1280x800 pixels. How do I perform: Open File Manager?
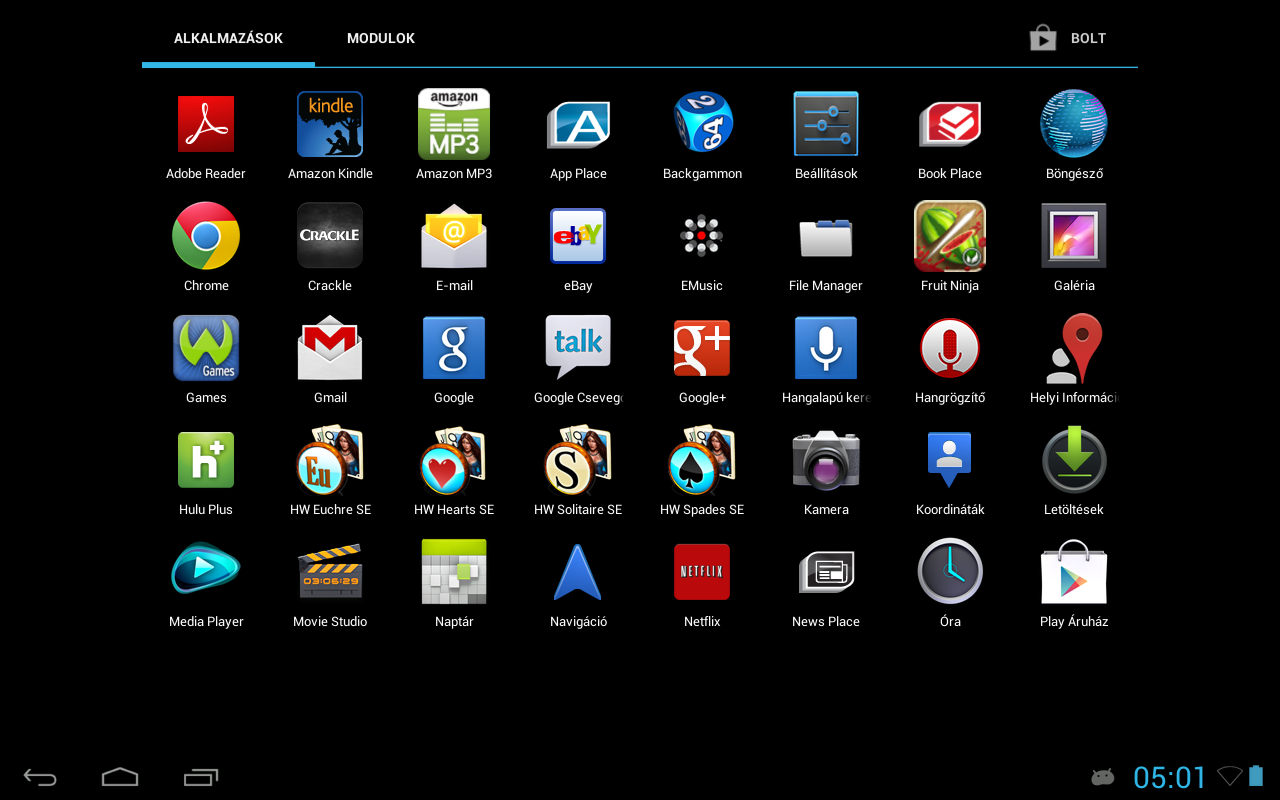(x=826, y=236)
